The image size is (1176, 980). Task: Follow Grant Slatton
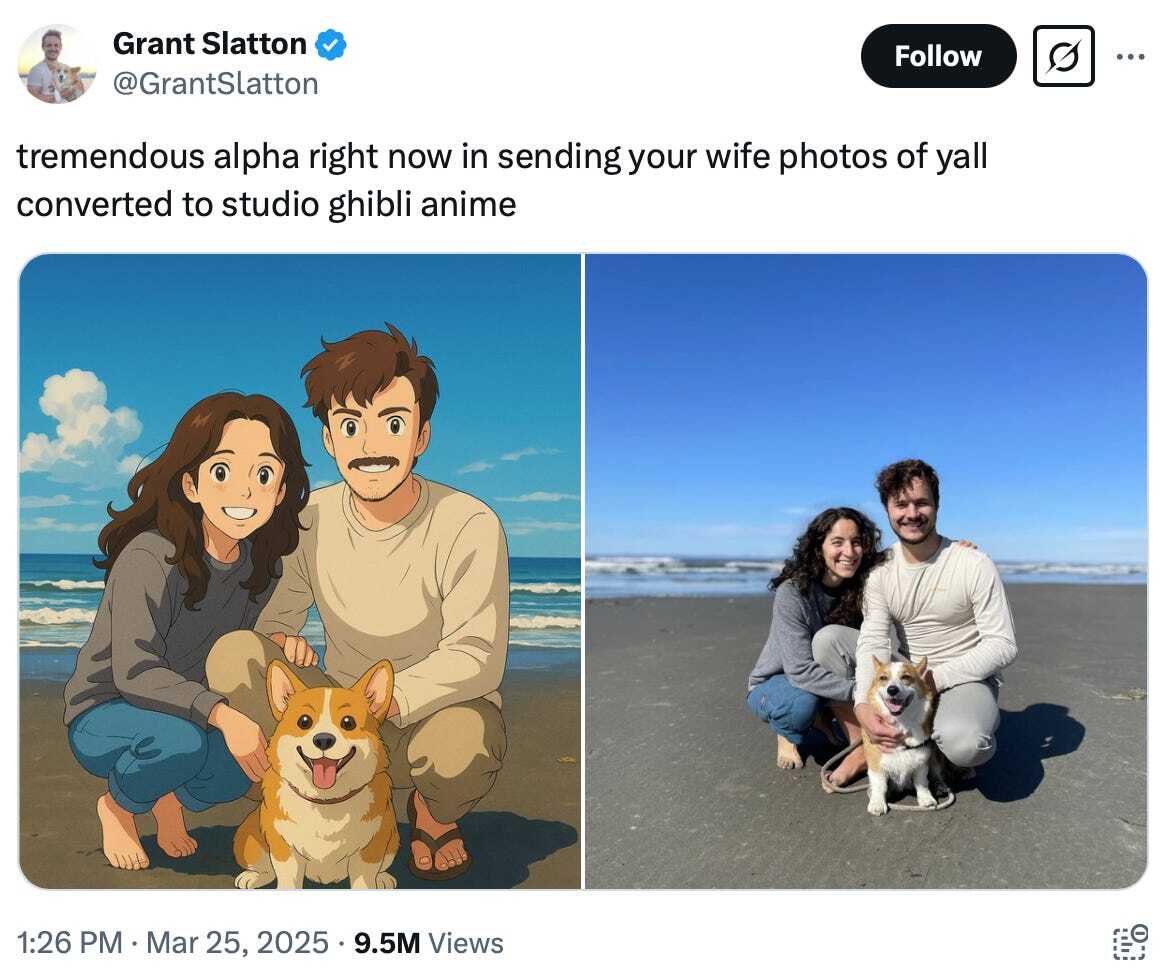pos(938,56)
